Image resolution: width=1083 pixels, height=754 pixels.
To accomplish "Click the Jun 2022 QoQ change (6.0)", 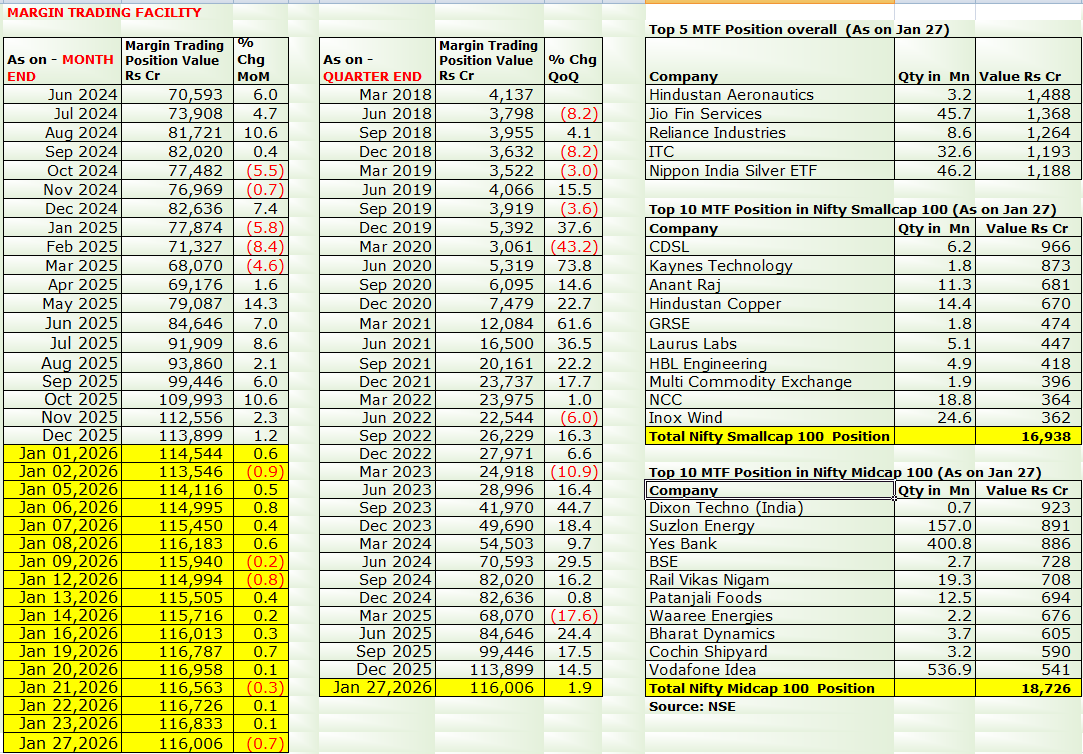I will [x=573, y=418].
